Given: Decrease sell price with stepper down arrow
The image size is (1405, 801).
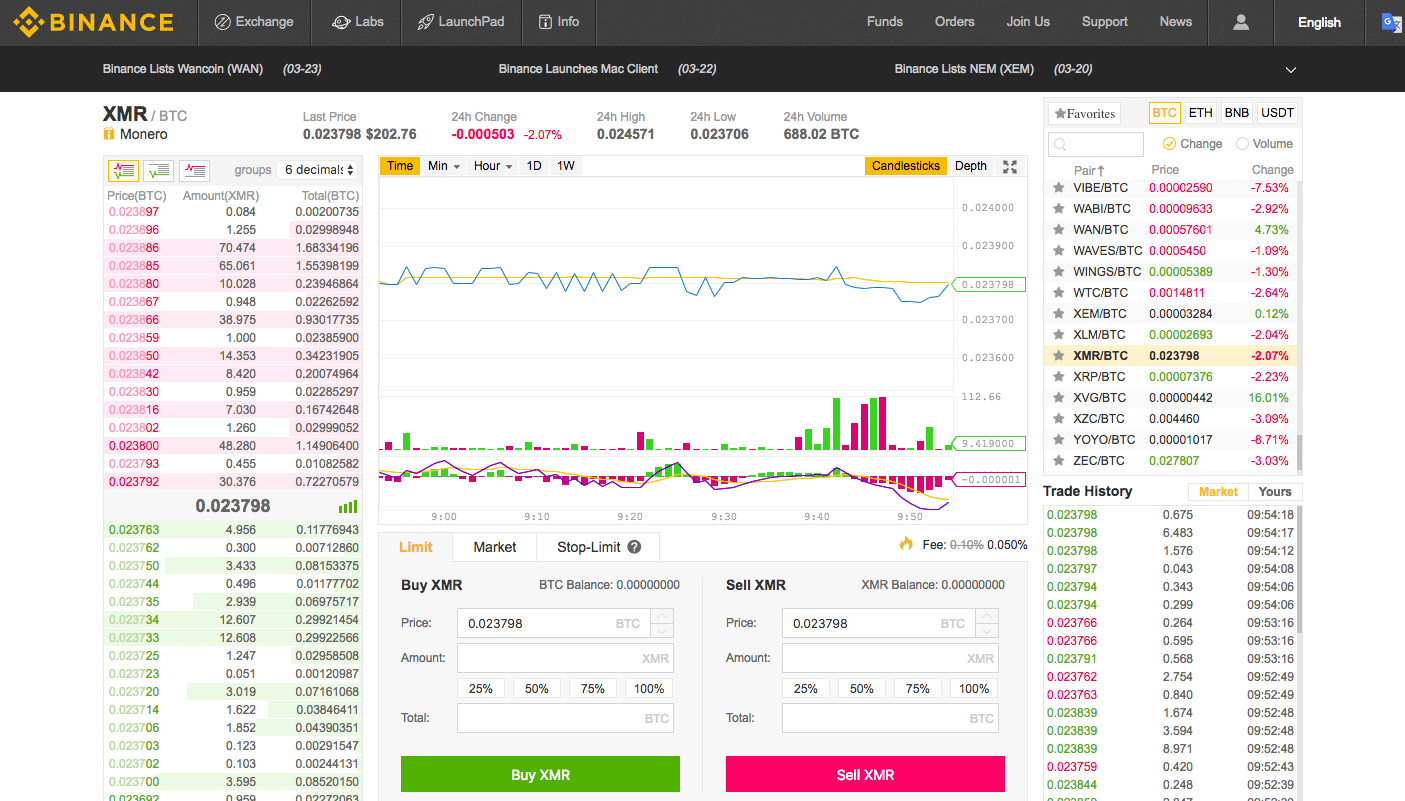Looking at the screenshot, I should pos(987,631).
